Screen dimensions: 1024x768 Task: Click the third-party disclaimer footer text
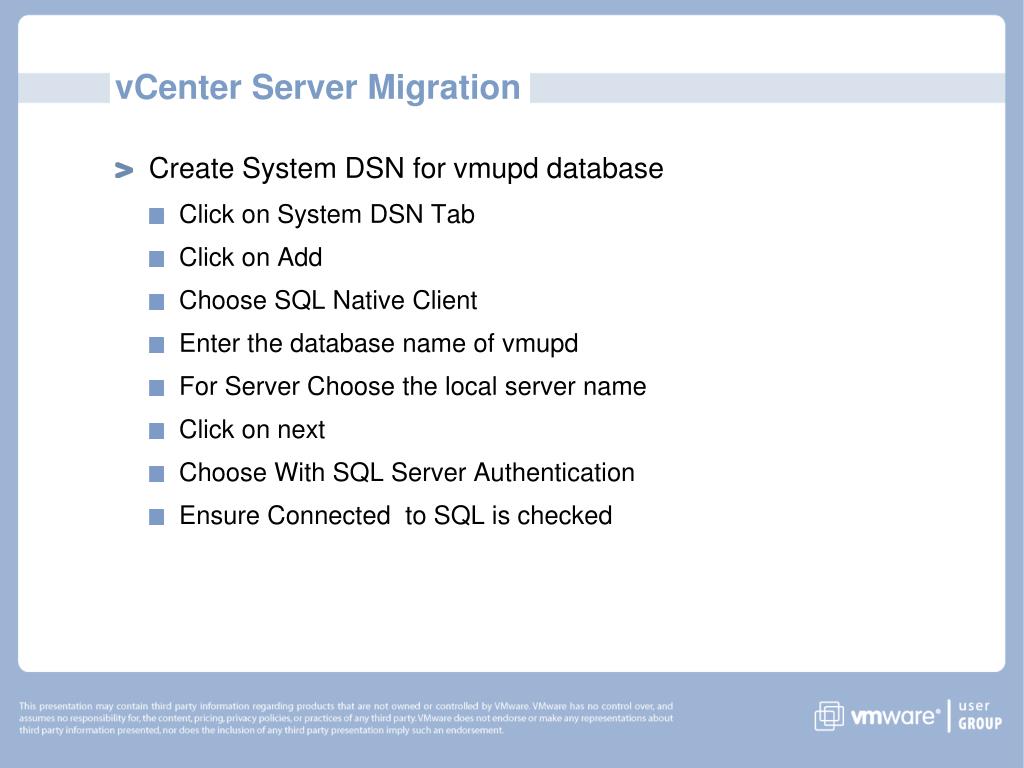[x=345, y=718]
